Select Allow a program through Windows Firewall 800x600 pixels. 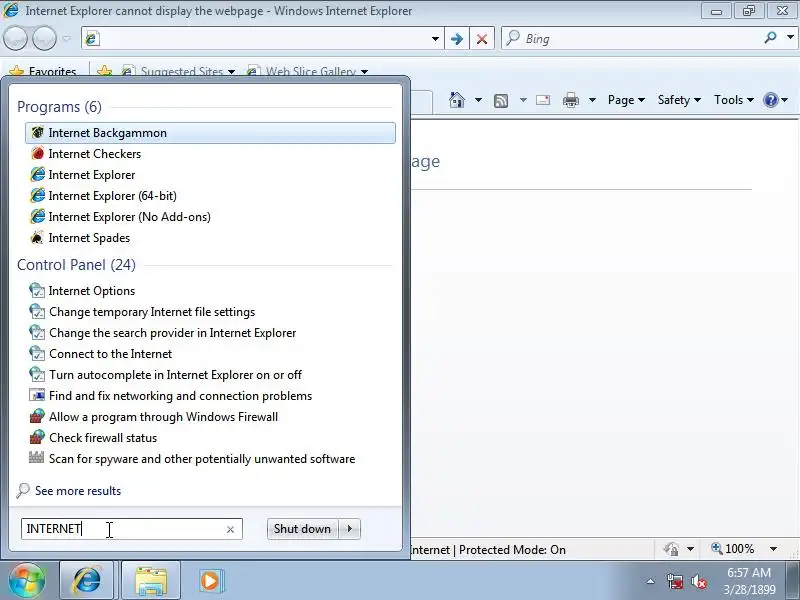(163, 416)
